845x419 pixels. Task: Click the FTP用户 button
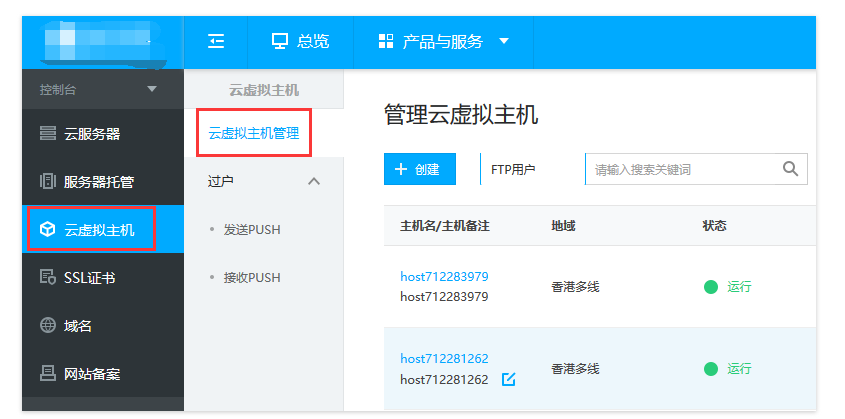point(513,170)
